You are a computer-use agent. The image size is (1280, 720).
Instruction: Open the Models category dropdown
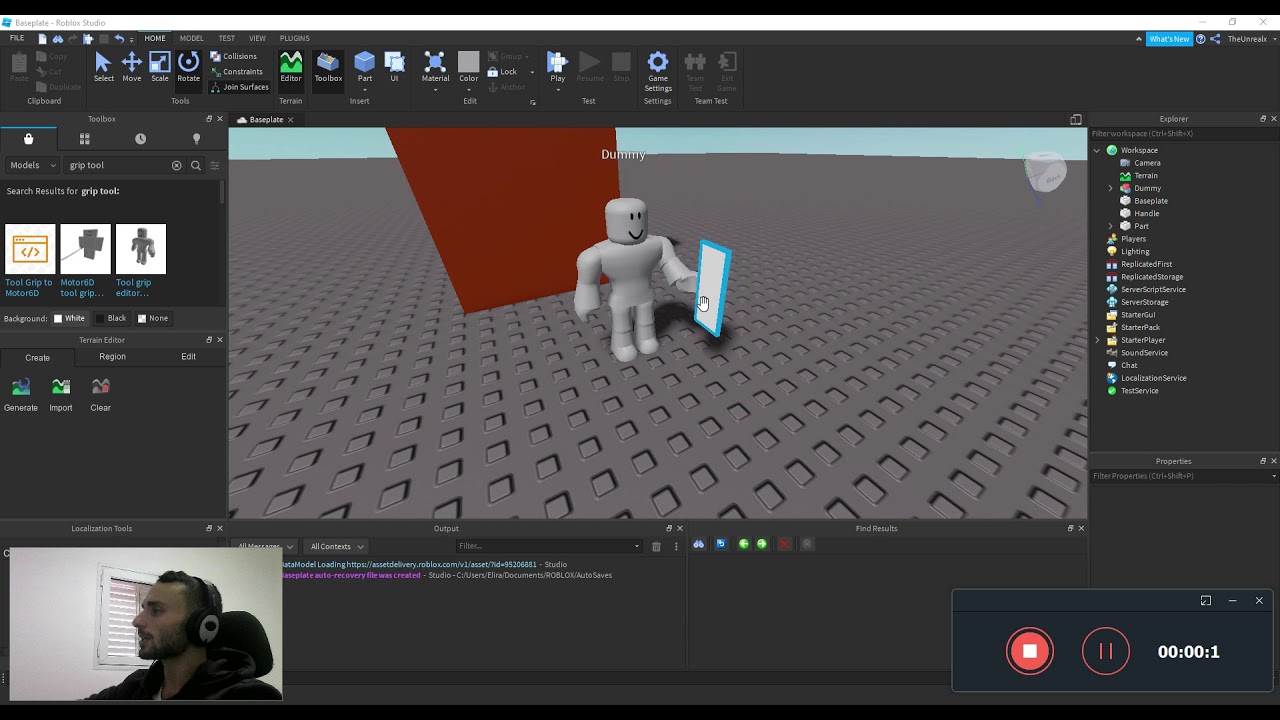[33, 165]
